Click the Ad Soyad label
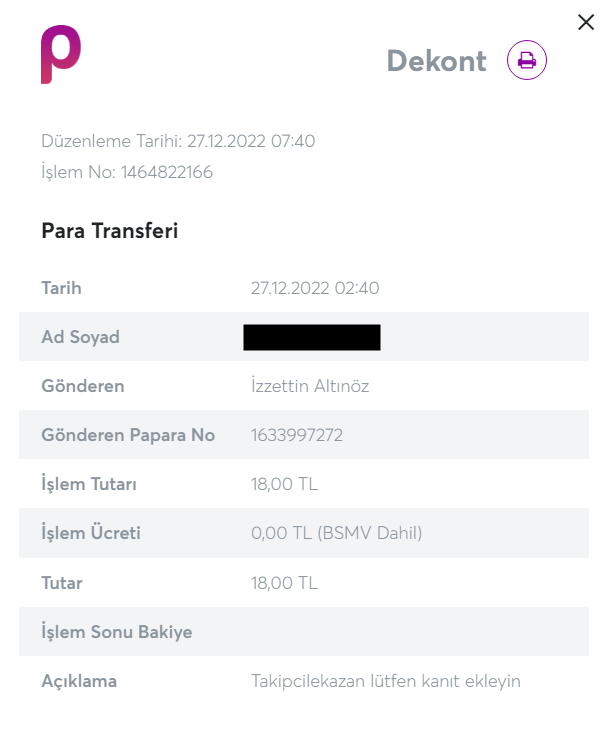This screenshot has width=606, height=736. [x=80, y=337]
